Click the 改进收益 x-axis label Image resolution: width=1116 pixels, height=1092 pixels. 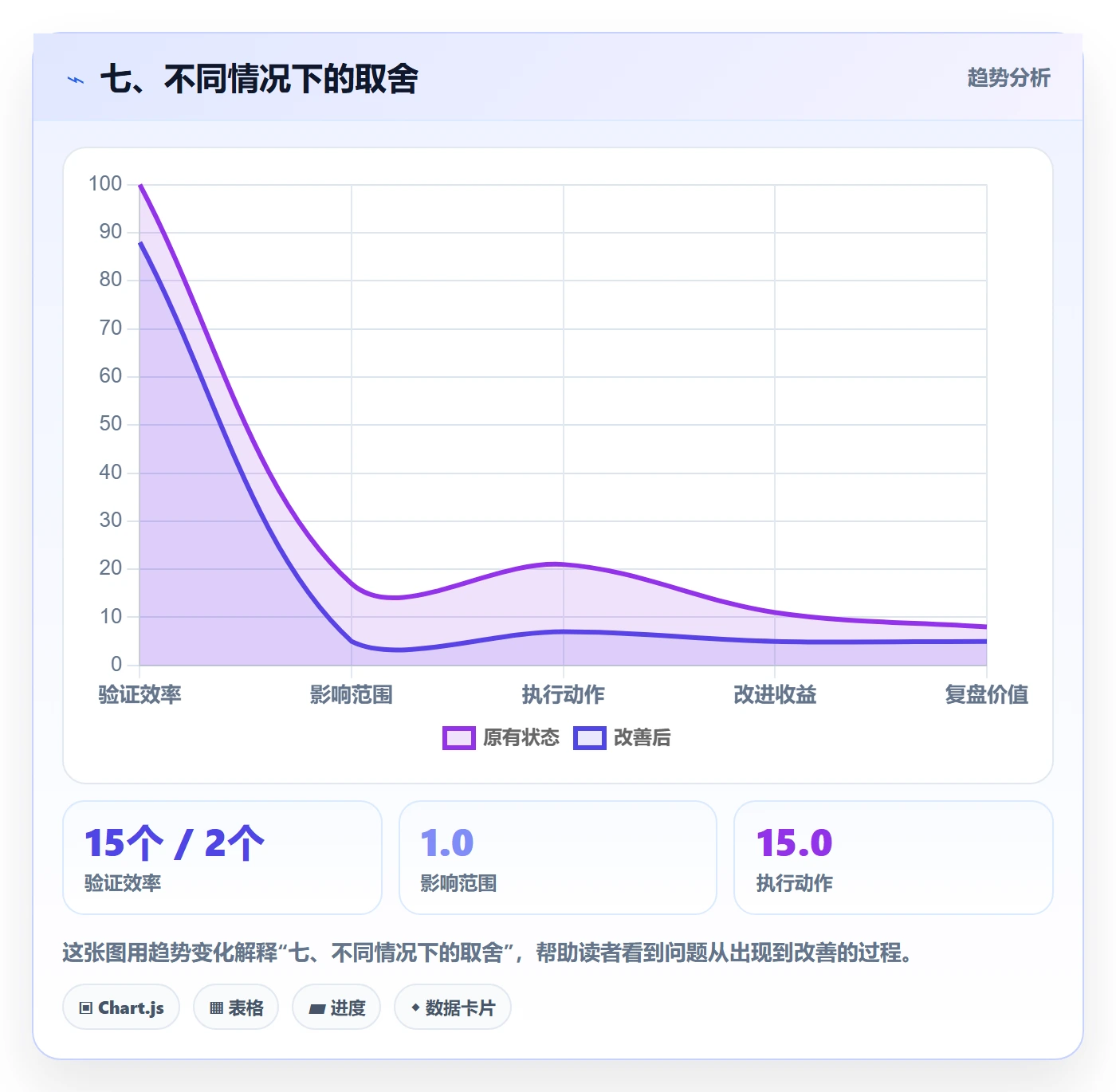[775, 694]
